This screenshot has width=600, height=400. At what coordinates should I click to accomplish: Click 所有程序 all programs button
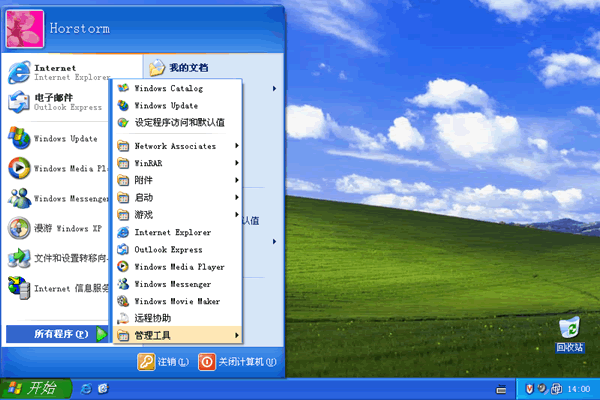(57, 334)
